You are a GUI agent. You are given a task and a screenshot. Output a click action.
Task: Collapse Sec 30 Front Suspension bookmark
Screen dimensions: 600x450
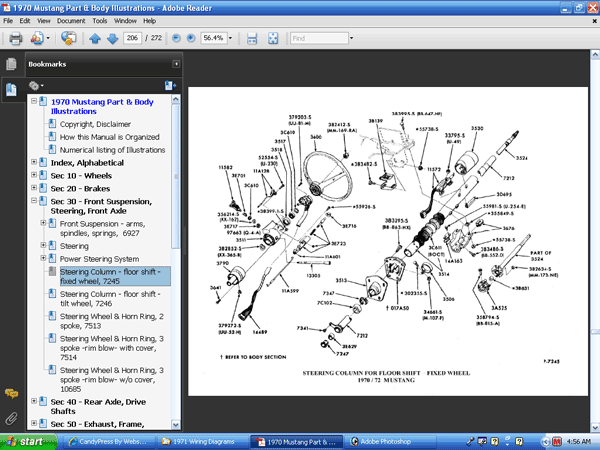tap(34, 201)
